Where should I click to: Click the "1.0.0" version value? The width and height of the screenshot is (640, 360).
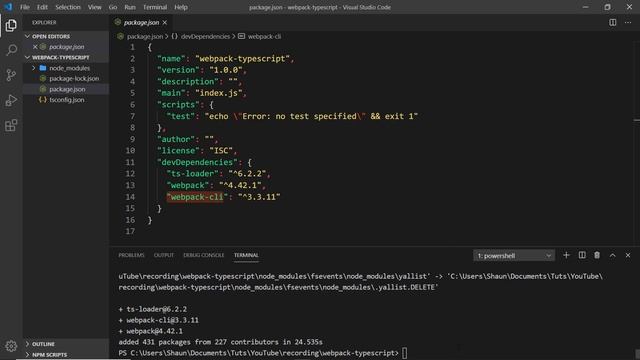(x=226, y=70)
